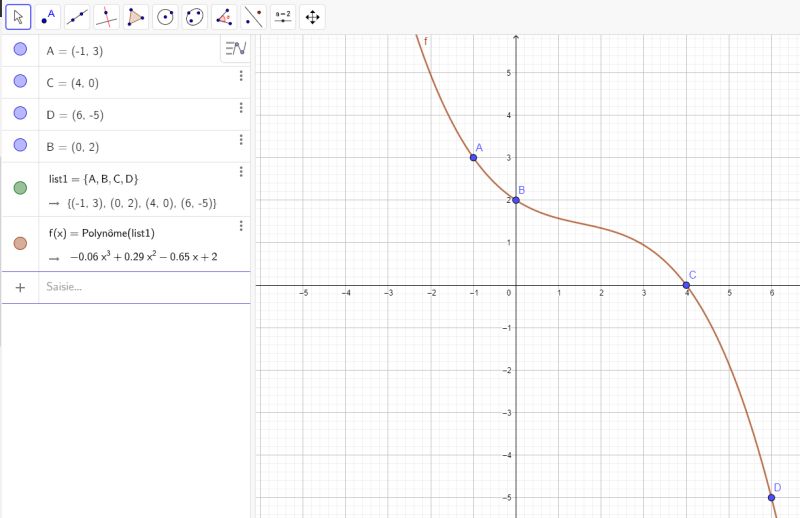Select the Slider a=2 tool
This screenshot has height=518, width=800.
point(283,17)
